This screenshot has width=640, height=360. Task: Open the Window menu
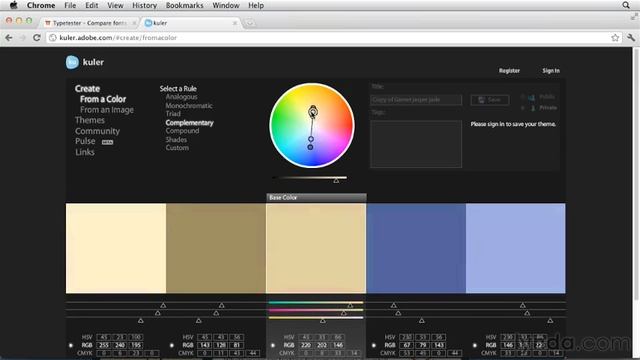click(226, 5)
